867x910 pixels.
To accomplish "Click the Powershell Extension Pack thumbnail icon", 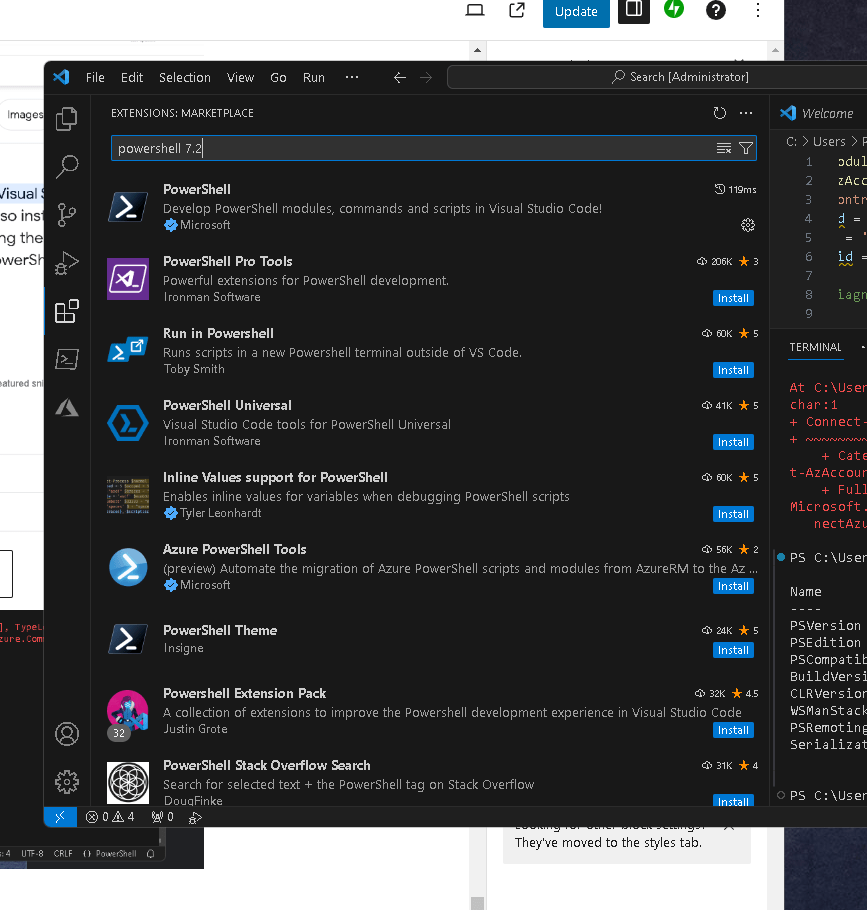I will pos(128,711).
